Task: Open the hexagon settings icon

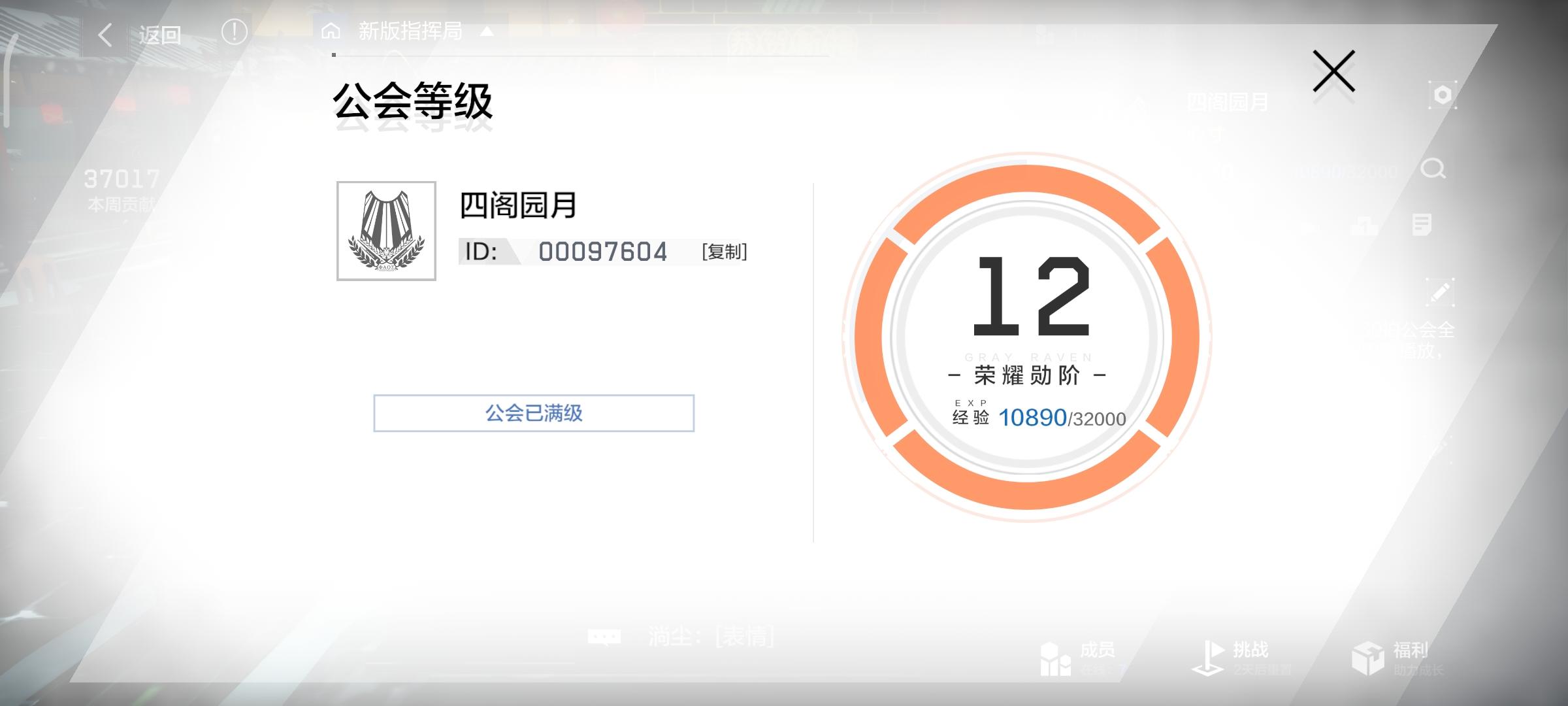Action: (x=1443, y=95)
